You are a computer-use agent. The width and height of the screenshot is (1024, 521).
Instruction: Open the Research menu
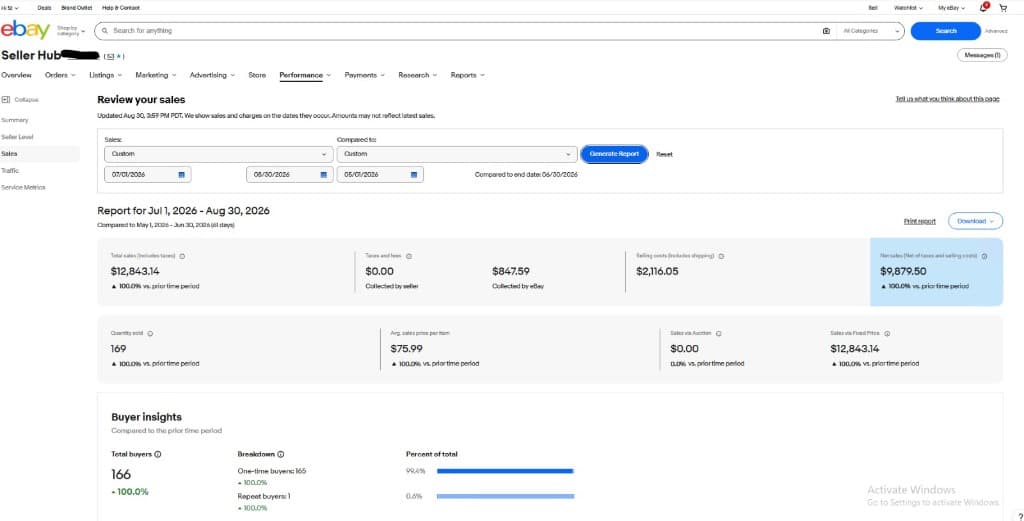point(417,75)
